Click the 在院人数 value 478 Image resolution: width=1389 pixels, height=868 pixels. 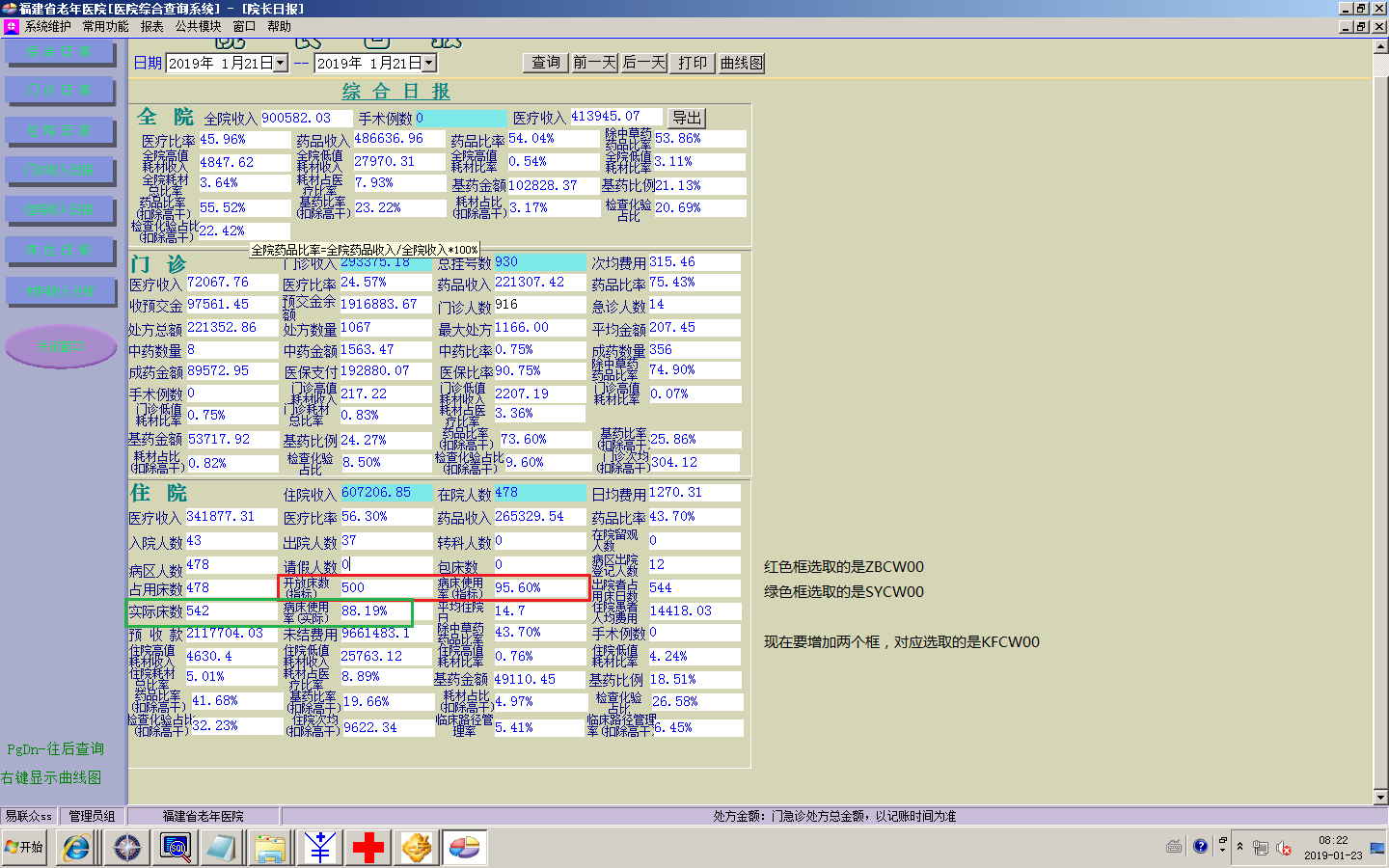point(540,493)
